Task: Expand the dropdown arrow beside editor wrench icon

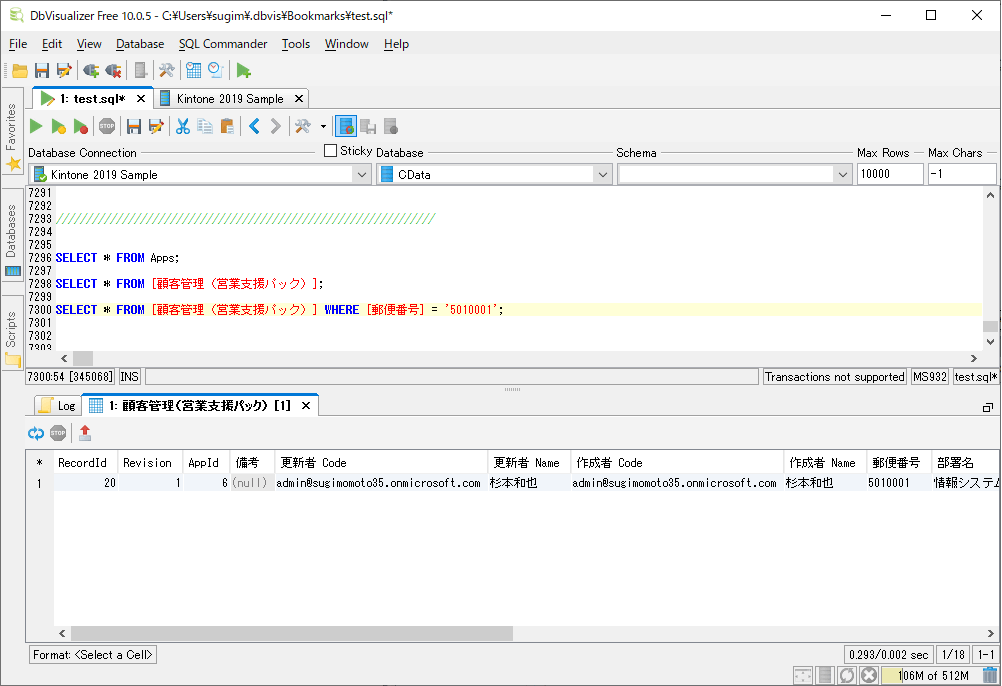Action: pos(323,126)
